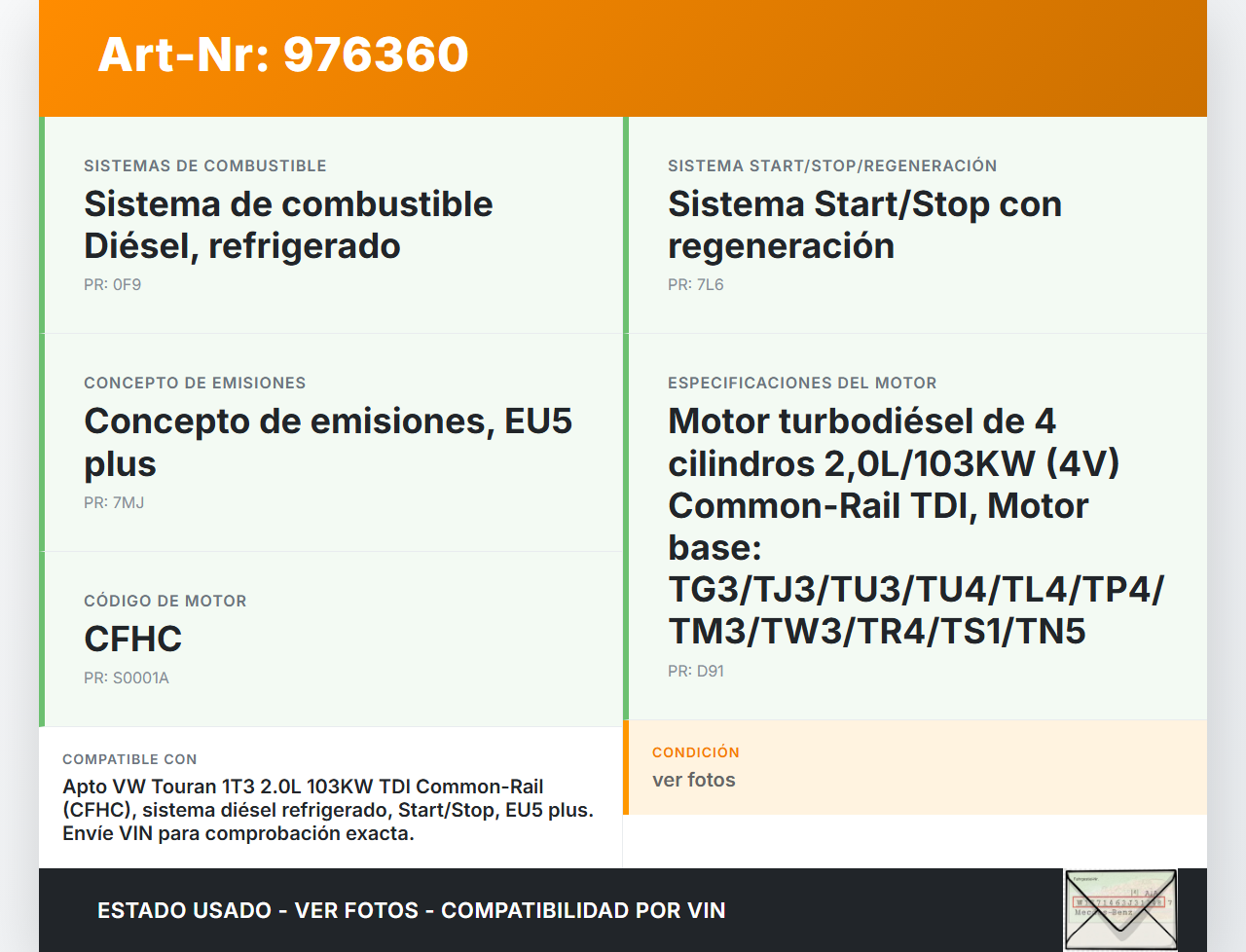The image size is (1246, 952).
Task: Click 'Sistema de combustible Diésel, refrigerado' text
Action: point(289,225)
